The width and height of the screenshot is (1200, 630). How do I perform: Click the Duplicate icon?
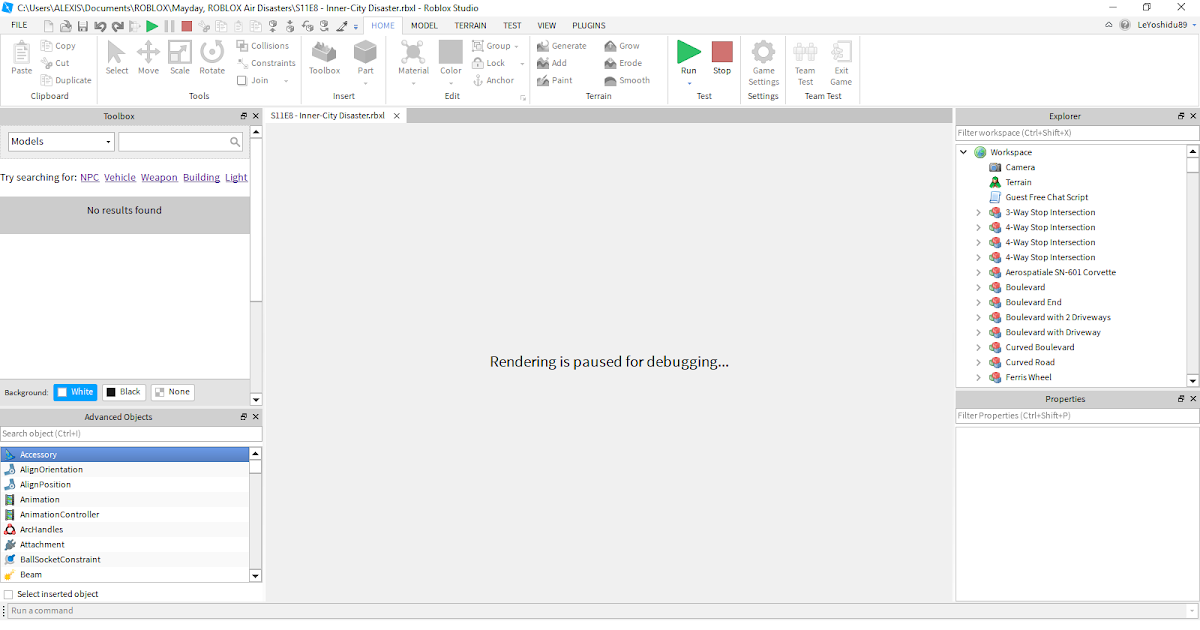pyautogui.click(x=47, y=80)
